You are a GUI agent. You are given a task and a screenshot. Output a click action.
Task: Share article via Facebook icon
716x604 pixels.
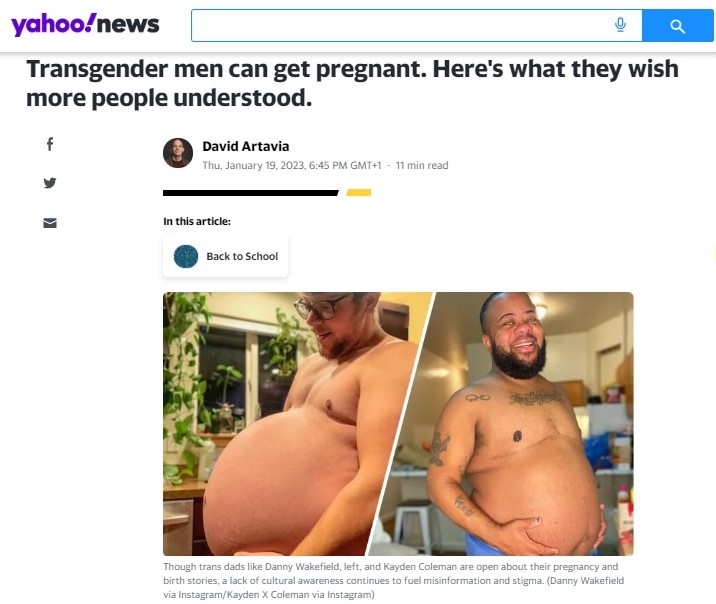[x=50, y=144]
